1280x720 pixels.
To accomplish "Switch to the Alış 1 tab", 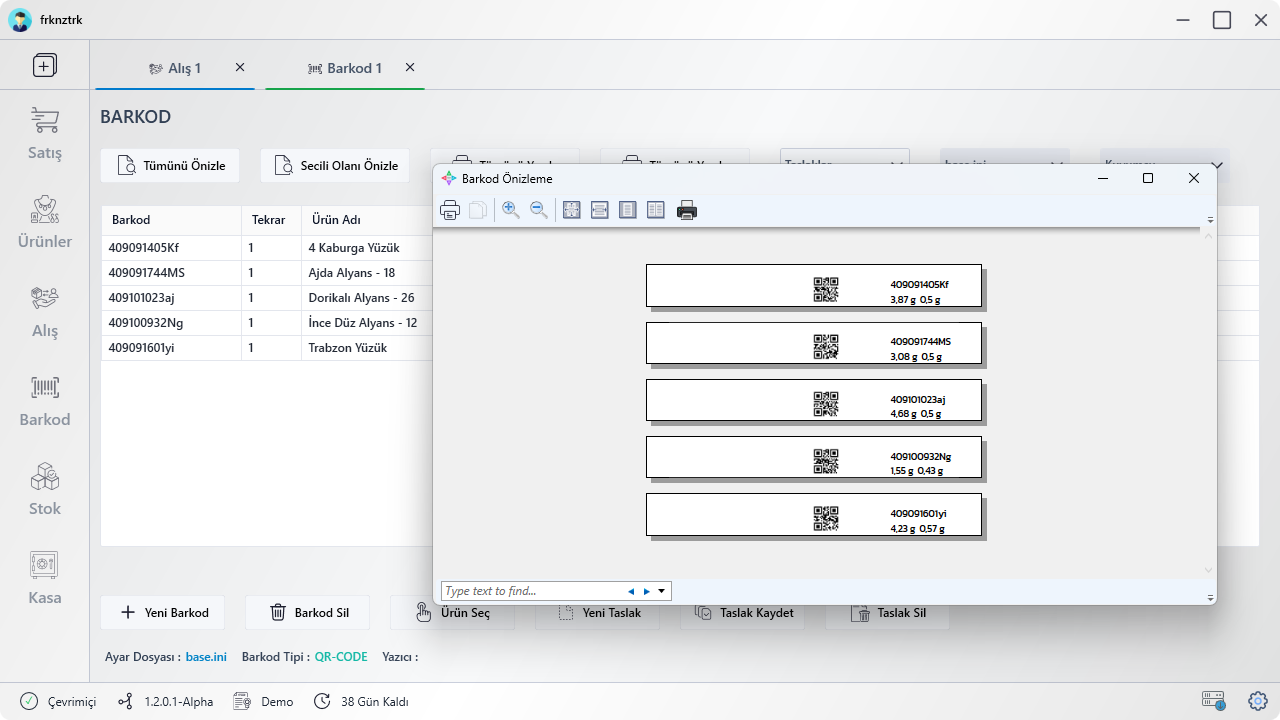I will click(175, 68).
